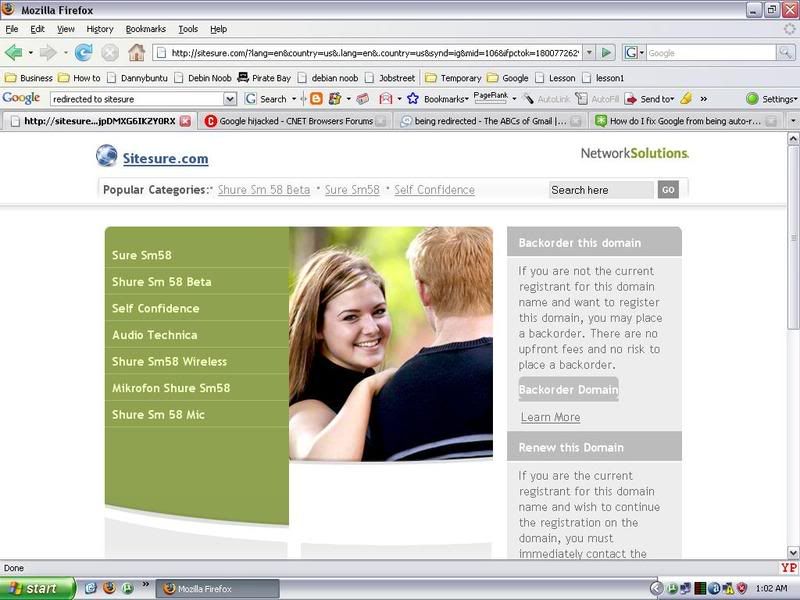800x600 pixels.
Task: Click the Firefox throbber activity indicator
Action: coord(789,29)
